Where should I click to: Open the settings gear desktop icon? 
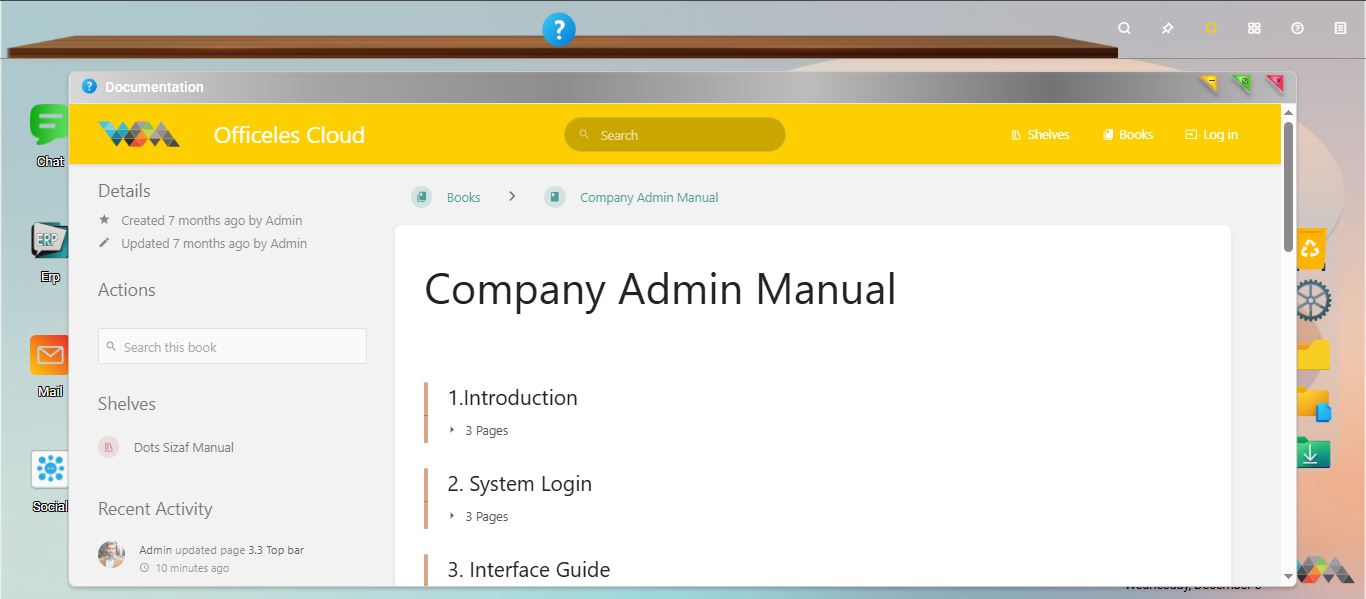pos(1311,300)
